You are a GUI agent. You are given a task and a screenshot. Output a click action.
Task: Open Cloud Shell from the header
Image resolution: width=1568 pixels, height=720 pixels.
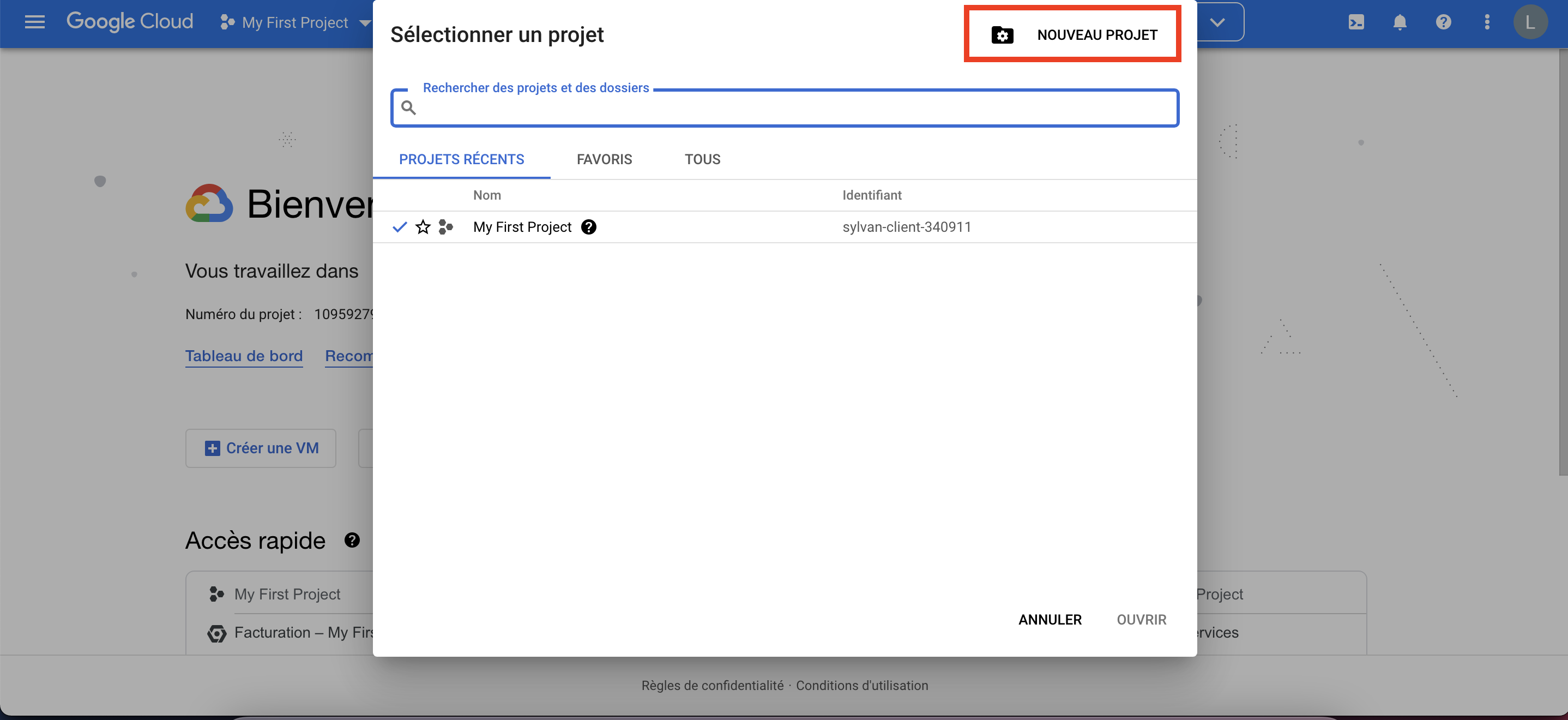(x=1356, y=22)
